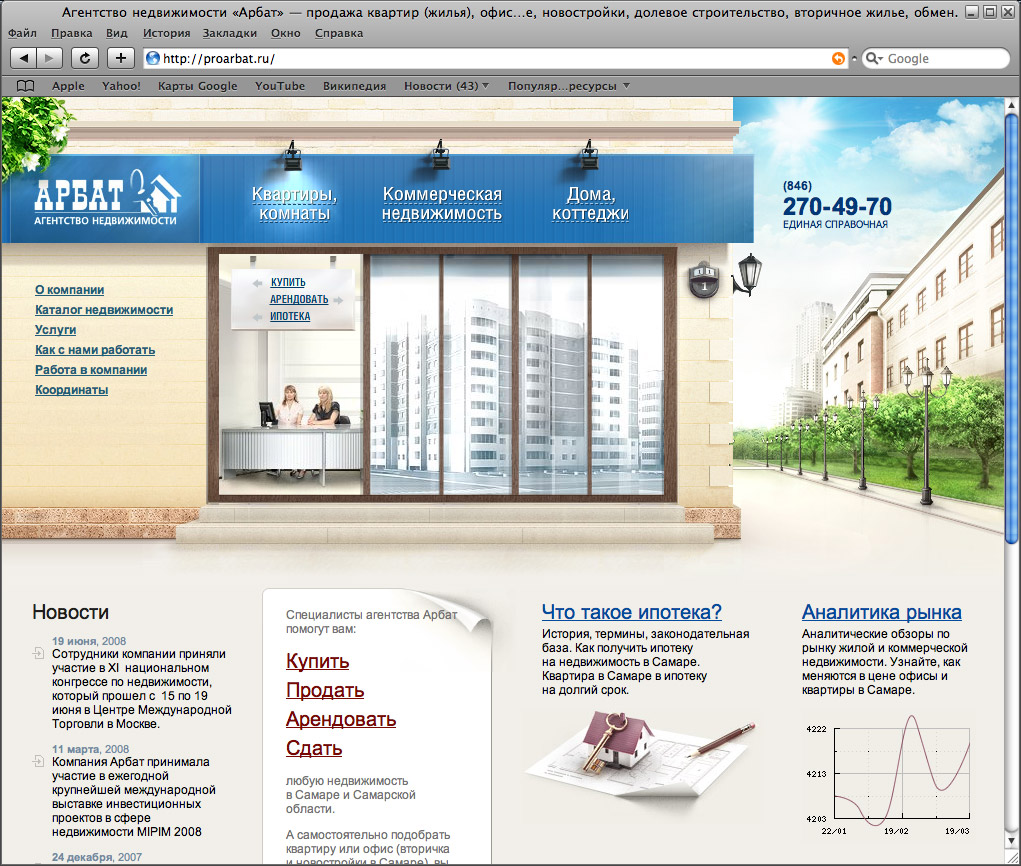Open the YouTube bookmark
The image size is (1021, 866).
click(x=280, y=86)
